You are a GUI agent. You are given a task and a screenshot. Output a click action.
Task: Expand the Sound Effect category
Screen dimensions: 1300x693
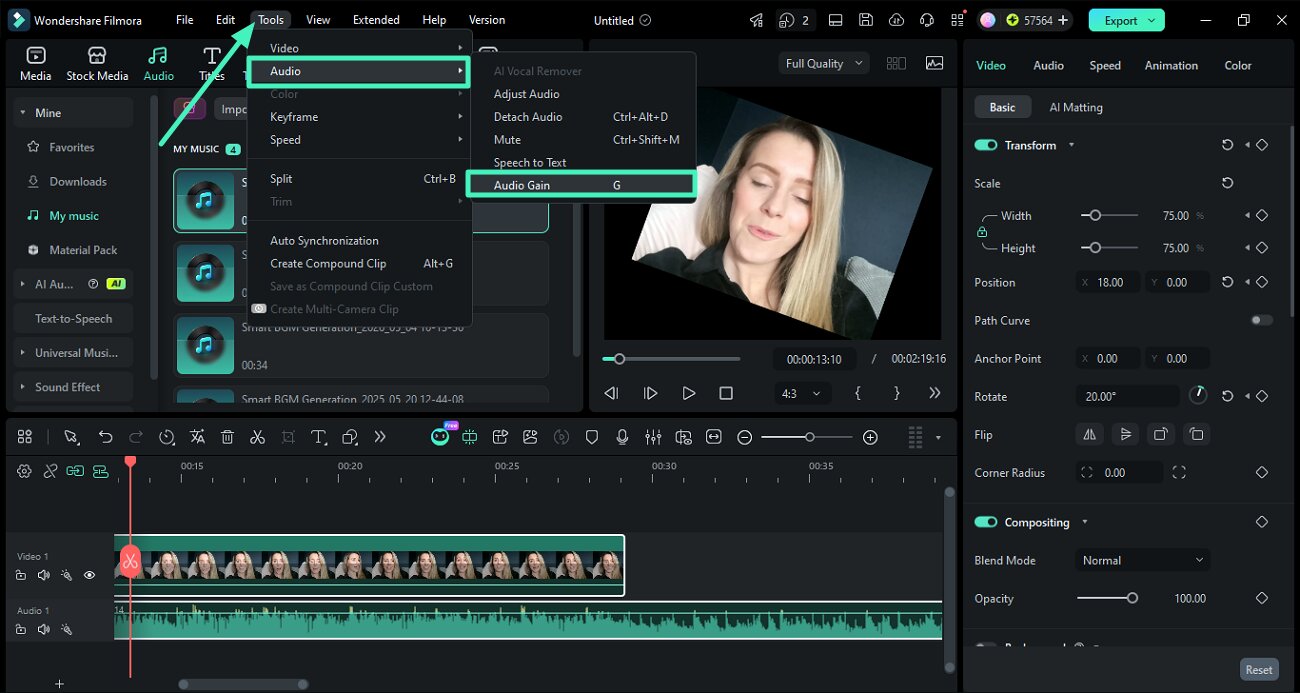22,387
